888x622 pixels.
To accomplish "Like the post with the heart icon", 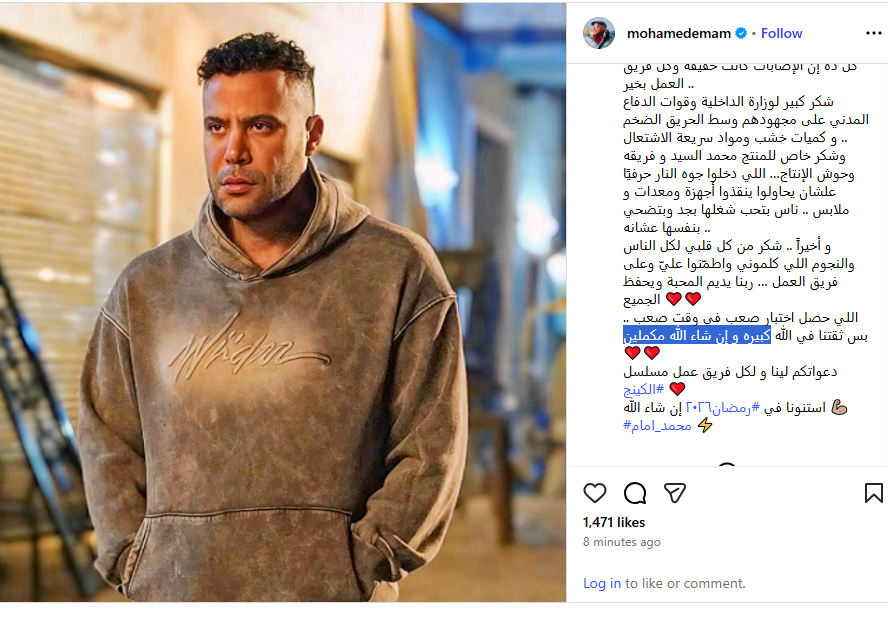I will [x=595, y=493].
